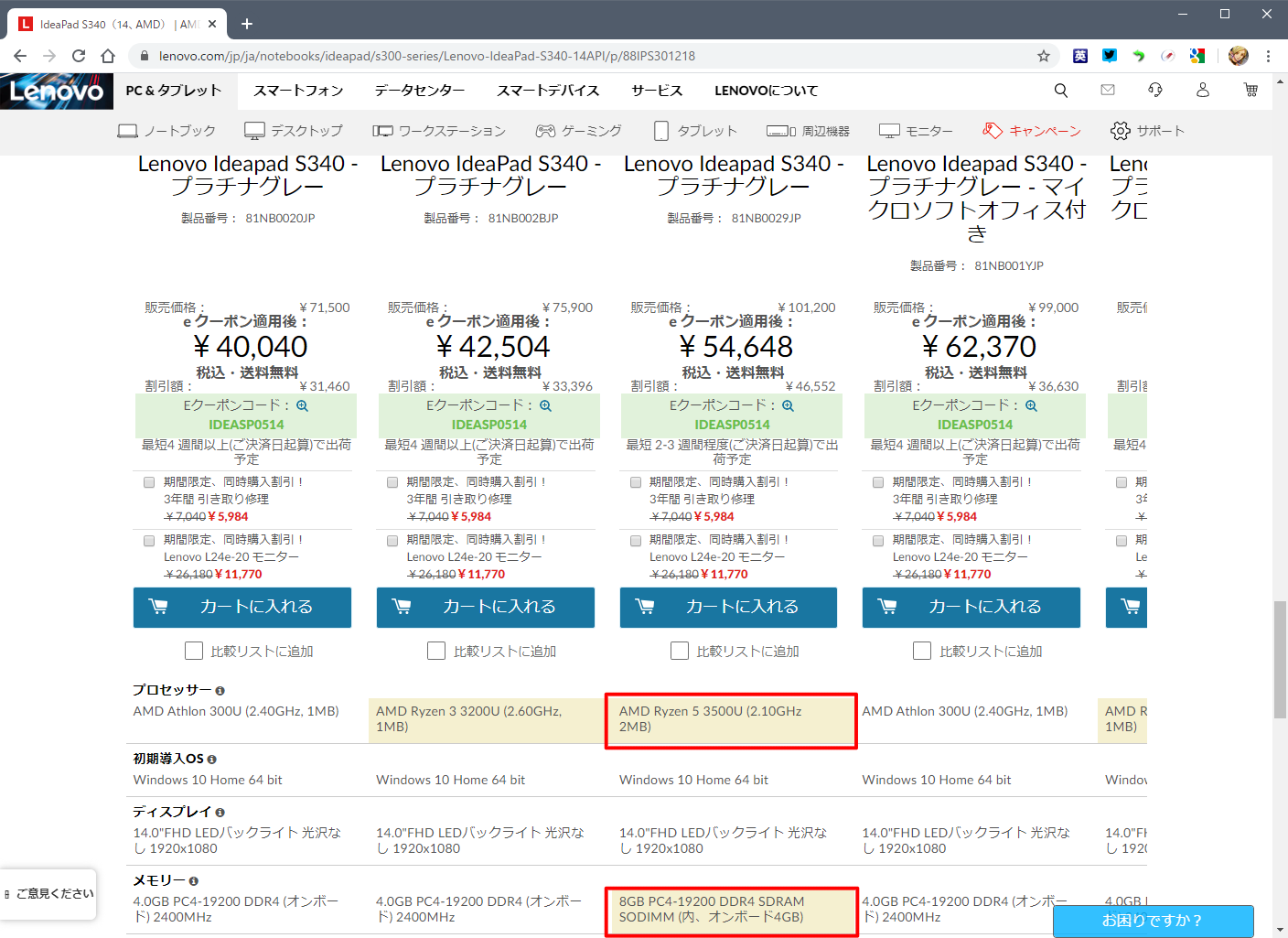Open the support headset icon in header

click(1155, 90)
